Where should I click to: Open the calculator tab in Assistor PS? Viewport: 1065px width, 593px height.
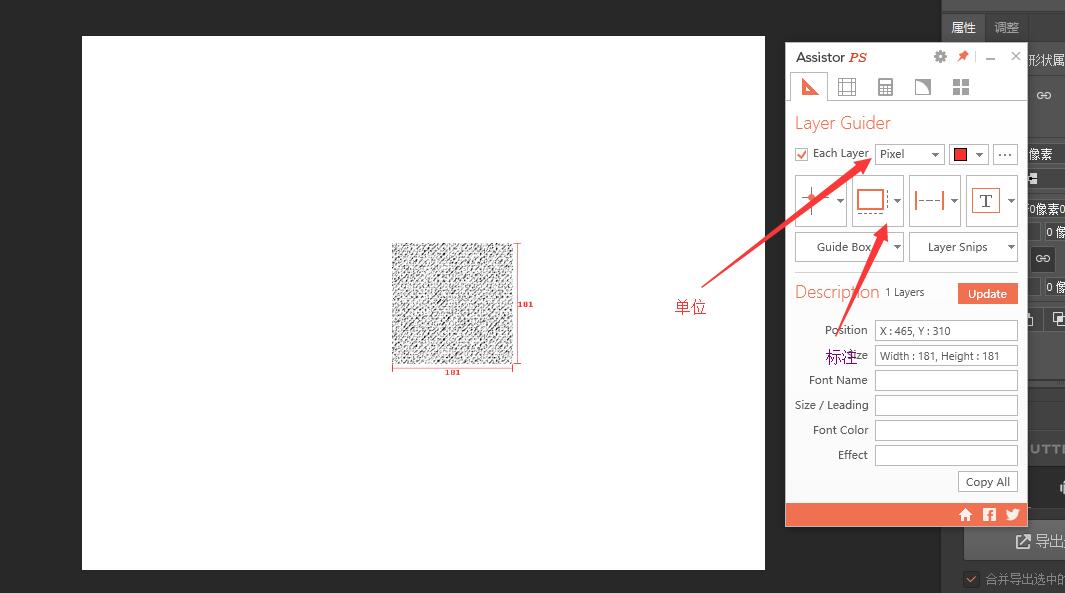(885, 87)
